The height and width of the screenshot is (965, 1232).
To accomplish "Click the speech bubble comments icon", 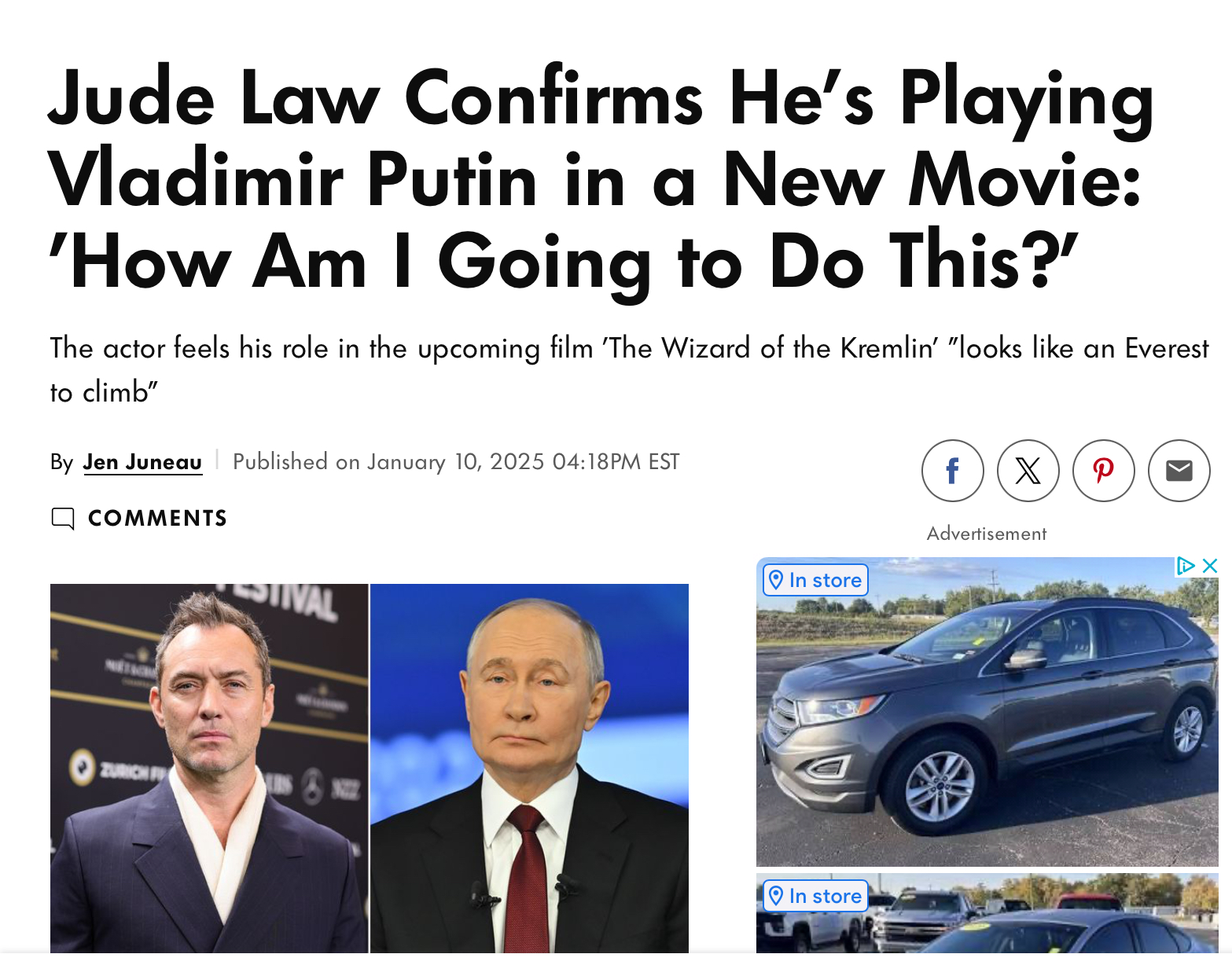I will click(x=63, y=519).
